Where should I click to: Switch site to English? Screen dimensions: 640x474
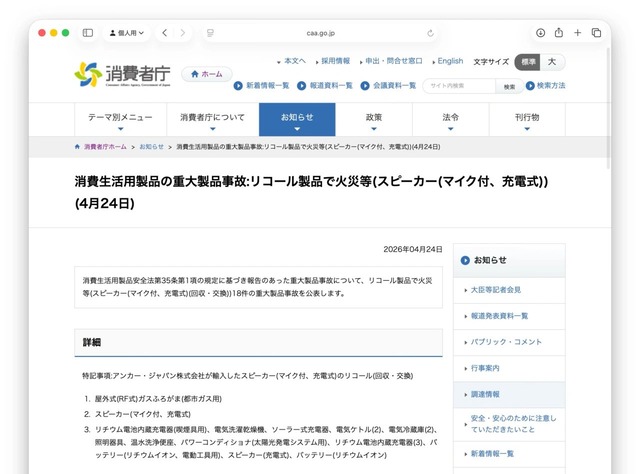coord(448,61)
